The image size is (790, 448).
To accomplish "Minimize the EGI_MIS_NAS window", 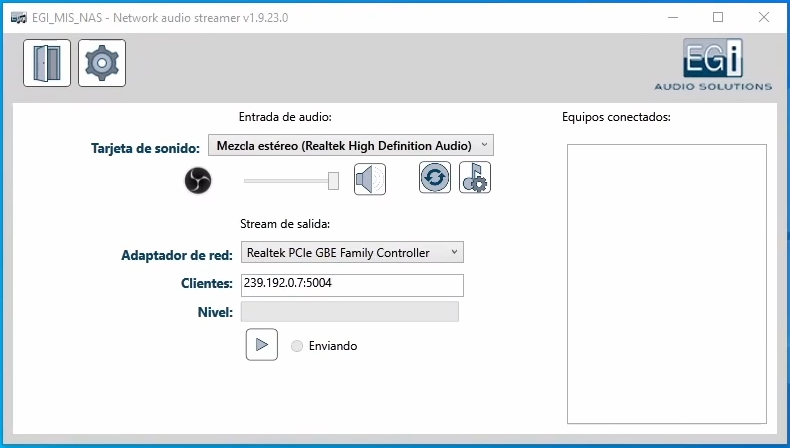I will pos(673,17).
